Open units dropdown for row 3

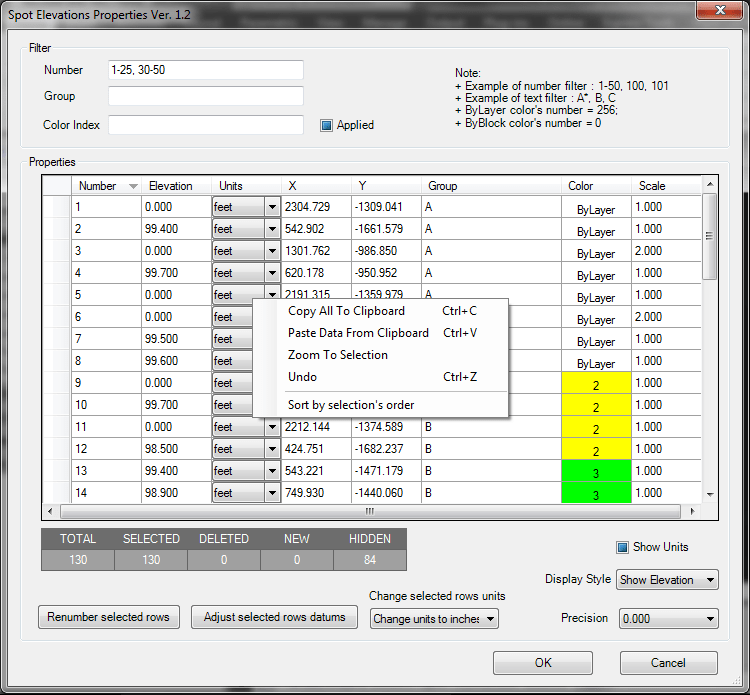[272, 251]
